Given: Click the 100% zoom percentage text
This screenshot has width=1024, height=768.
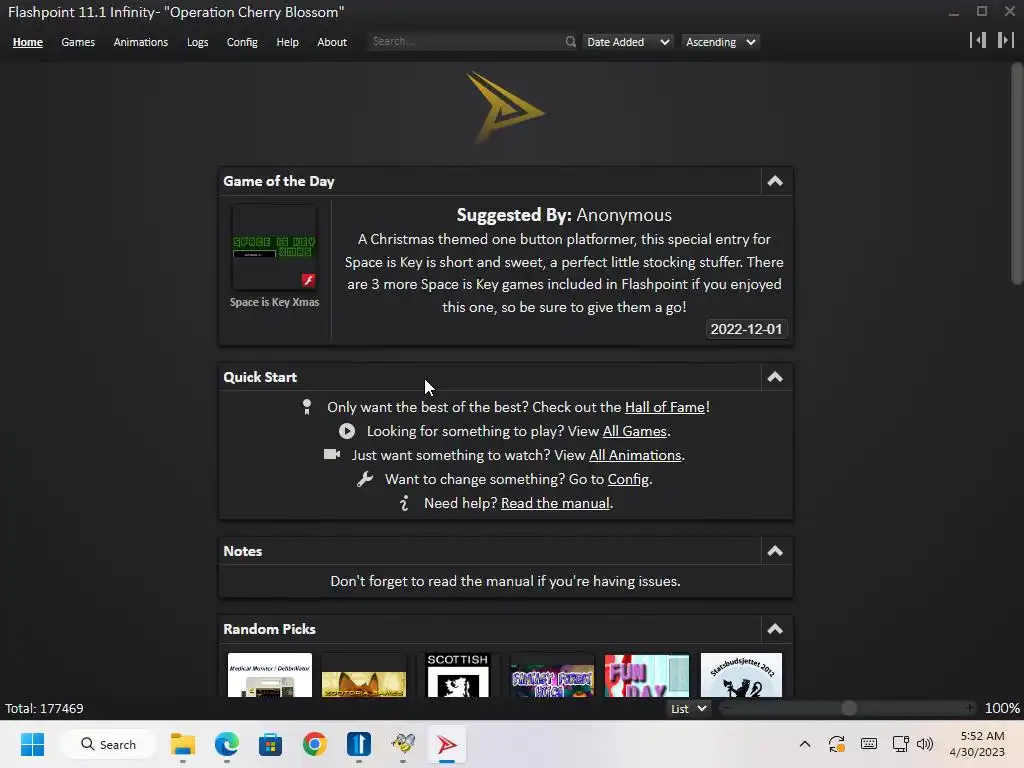Looking at the screenshot, I should (1002, 709).
